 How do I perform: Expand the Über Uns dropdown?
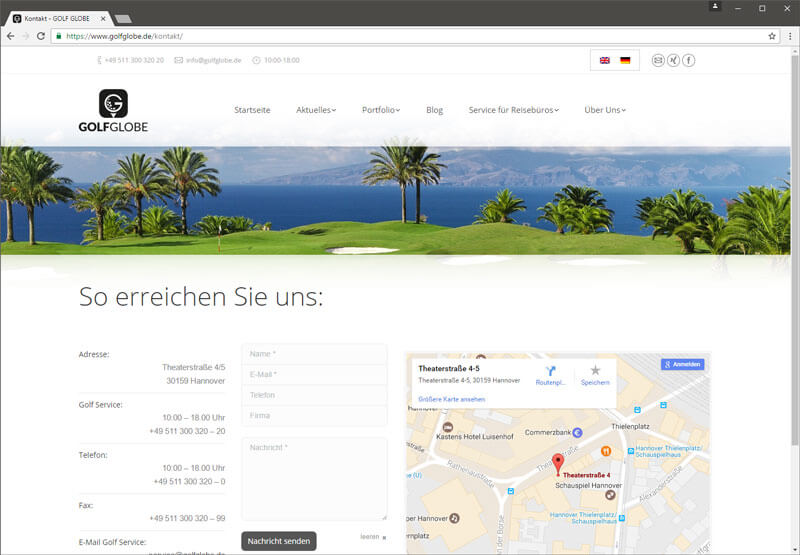coord(605,110)
